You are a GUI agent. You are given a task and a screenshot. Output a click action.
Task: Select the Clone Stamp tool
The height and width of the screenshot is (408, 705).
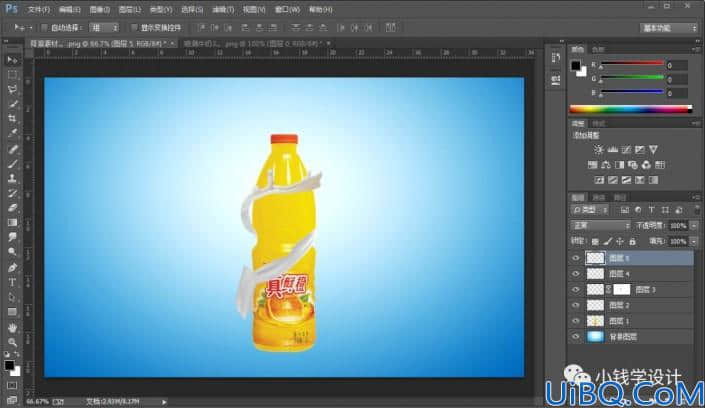[12, 179]
